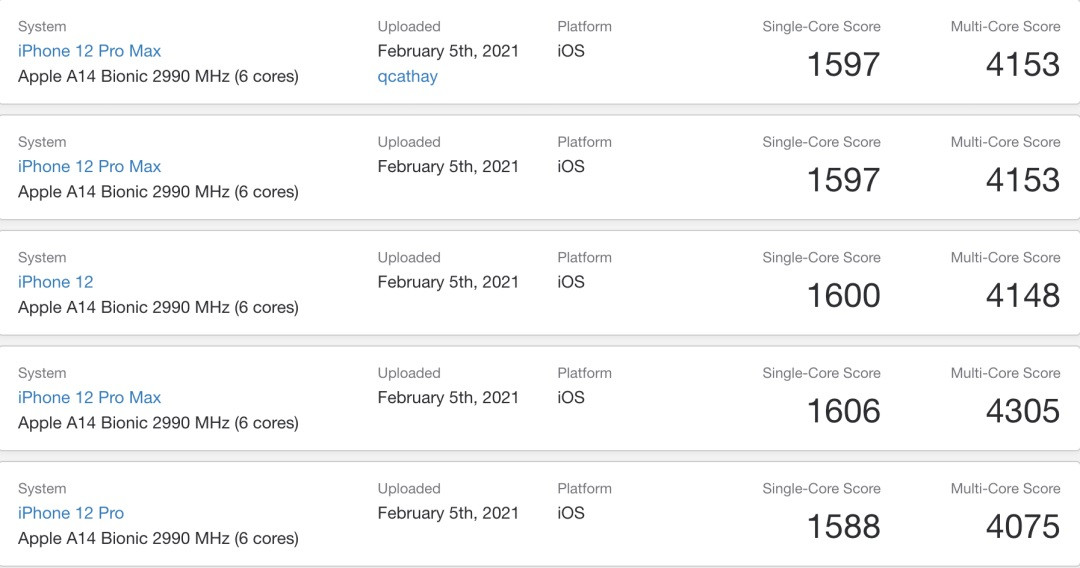Click upload date in the iPhone 12 Pro row
Screen dimensions: 1080x568
[448, 513]
